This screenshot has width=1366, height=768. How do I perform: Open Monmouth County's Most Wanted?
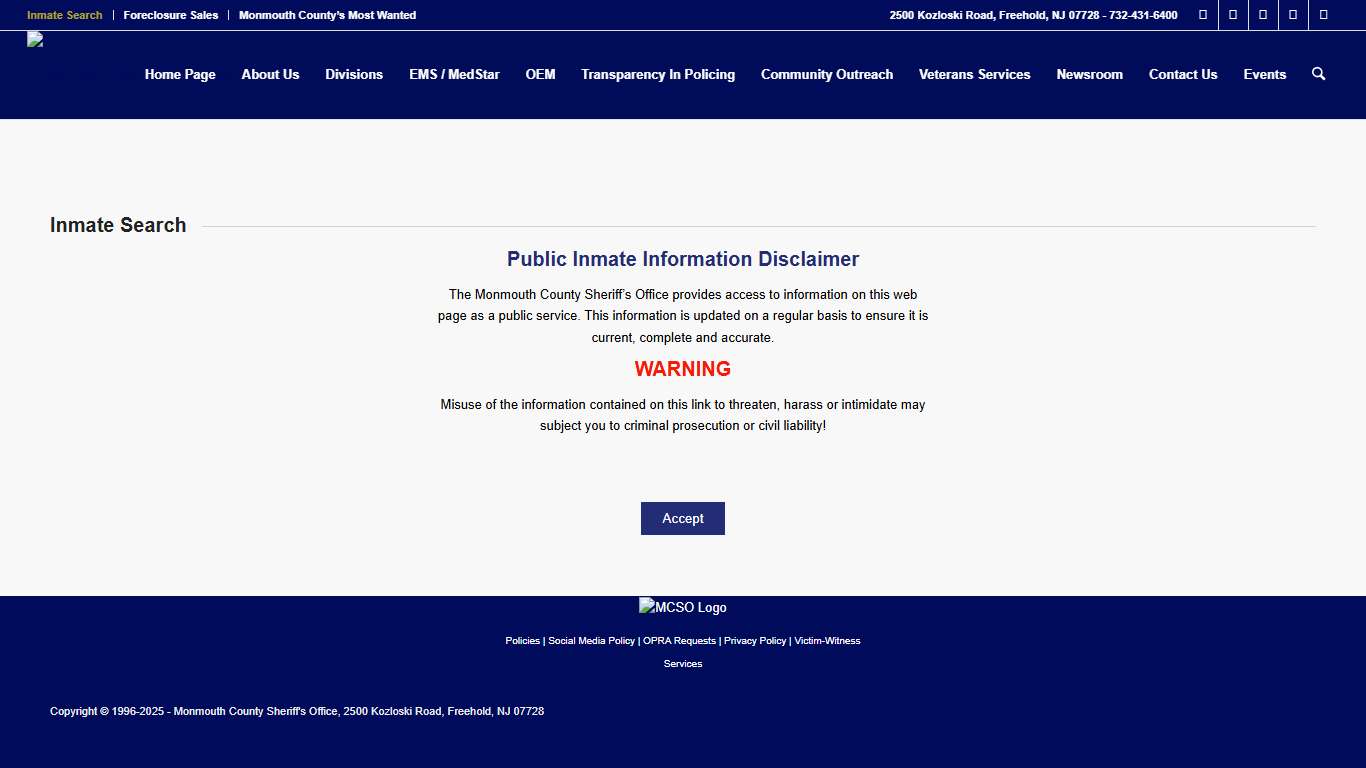[327, 15]
